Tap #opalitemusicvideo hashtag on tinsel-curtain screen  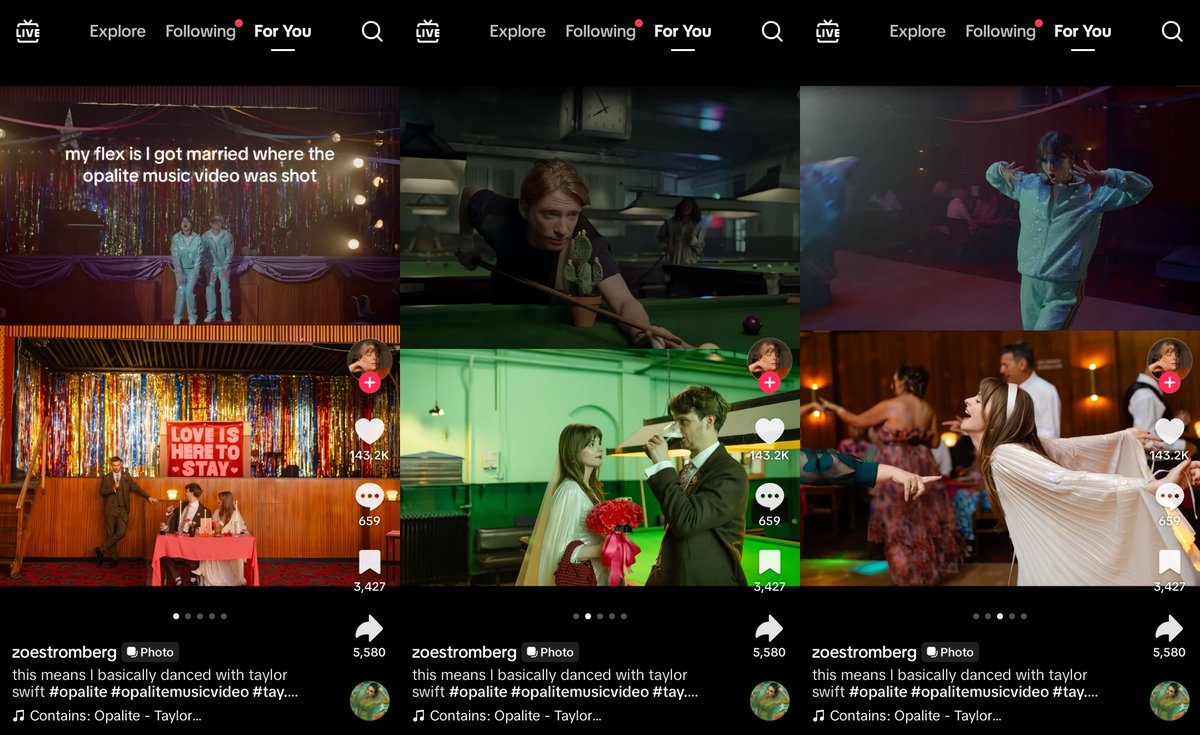(180, 692)
